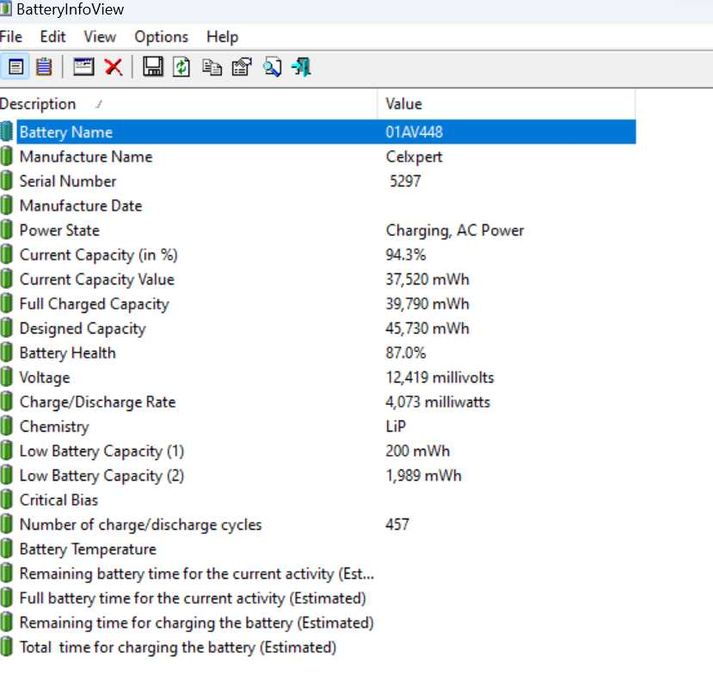The width and height of the screenshot is (713, 699).
Task: Select the Voltage row
Action: point(318,377)
